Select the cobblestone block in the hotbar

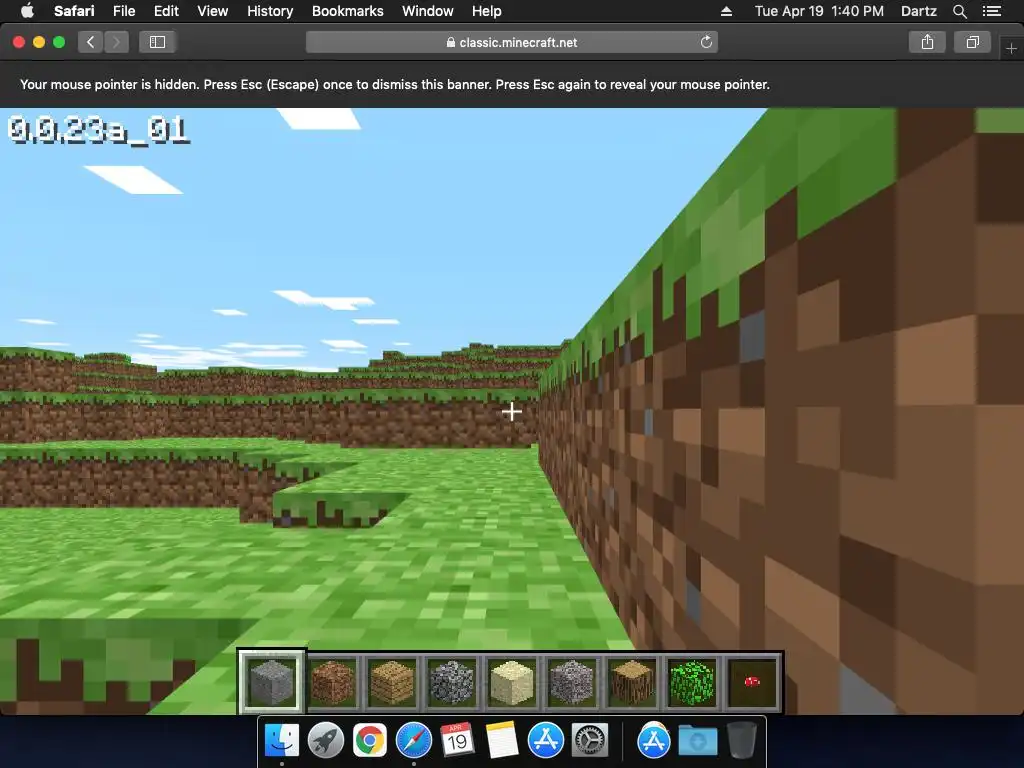(x=452, y=682)
